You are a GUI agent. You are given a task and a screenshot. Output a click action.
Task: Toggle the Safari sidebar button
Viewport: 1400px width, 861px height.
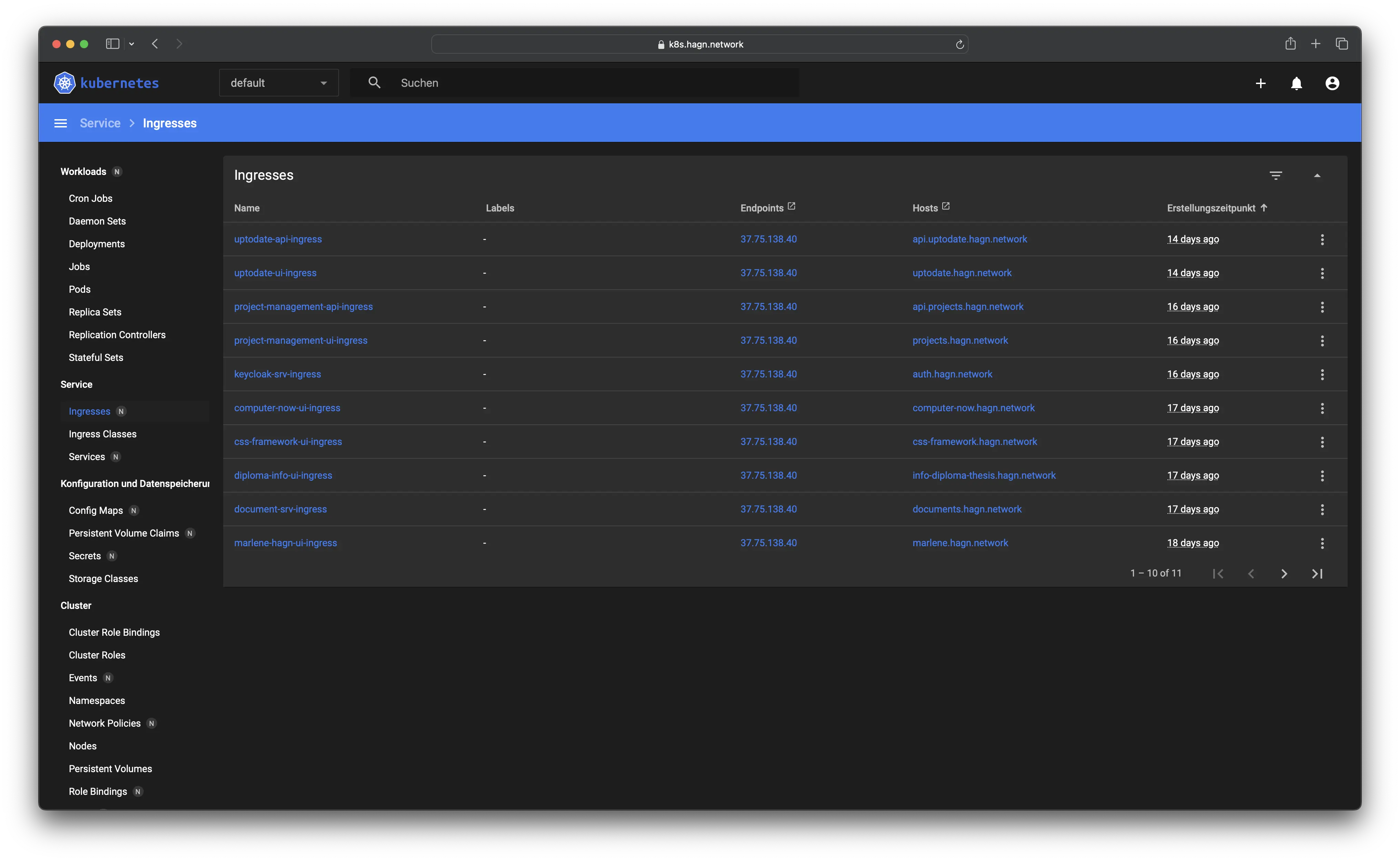112,44
